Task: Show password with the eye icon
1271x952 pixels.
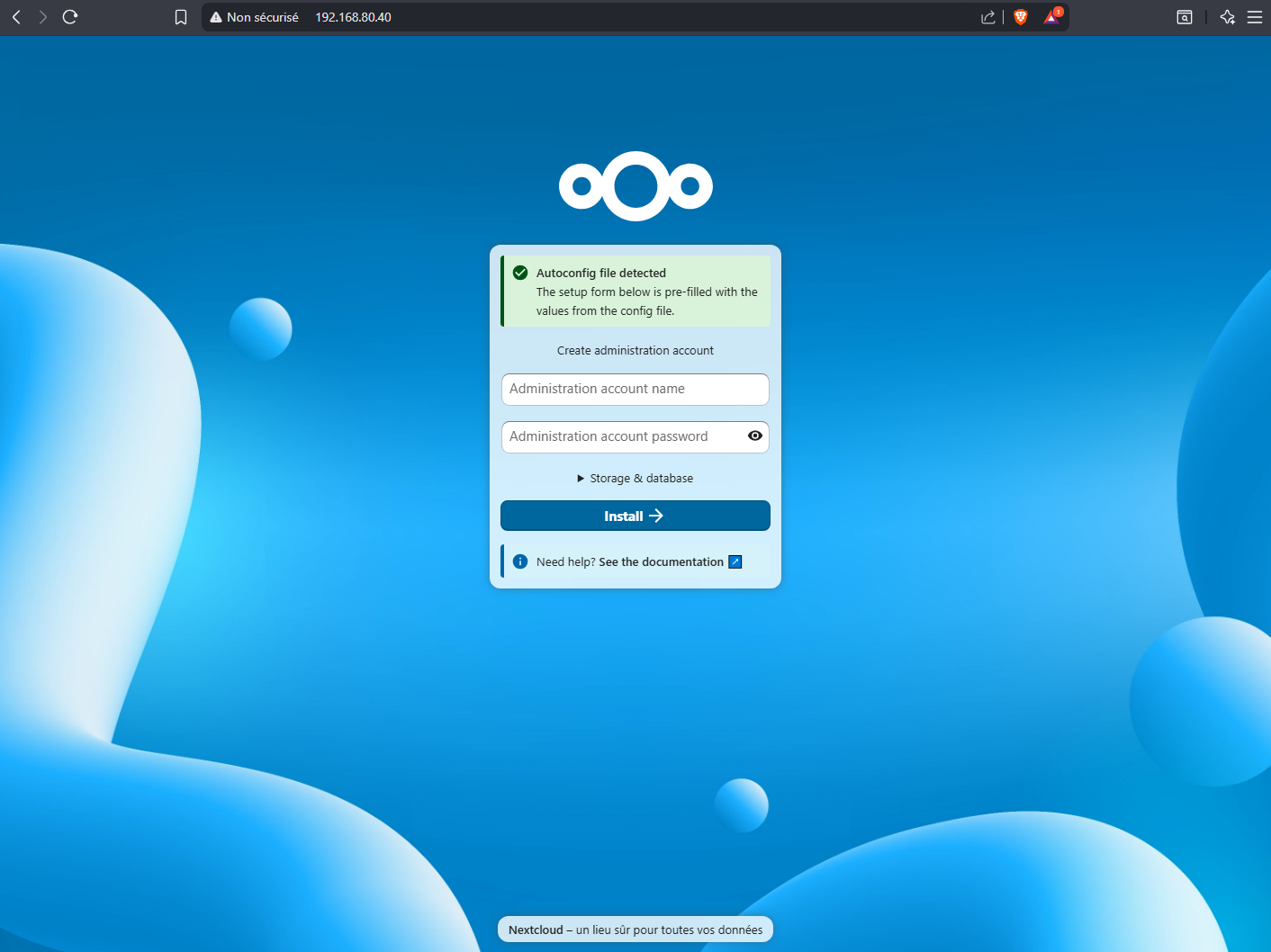Action: (x=755, y=436)
